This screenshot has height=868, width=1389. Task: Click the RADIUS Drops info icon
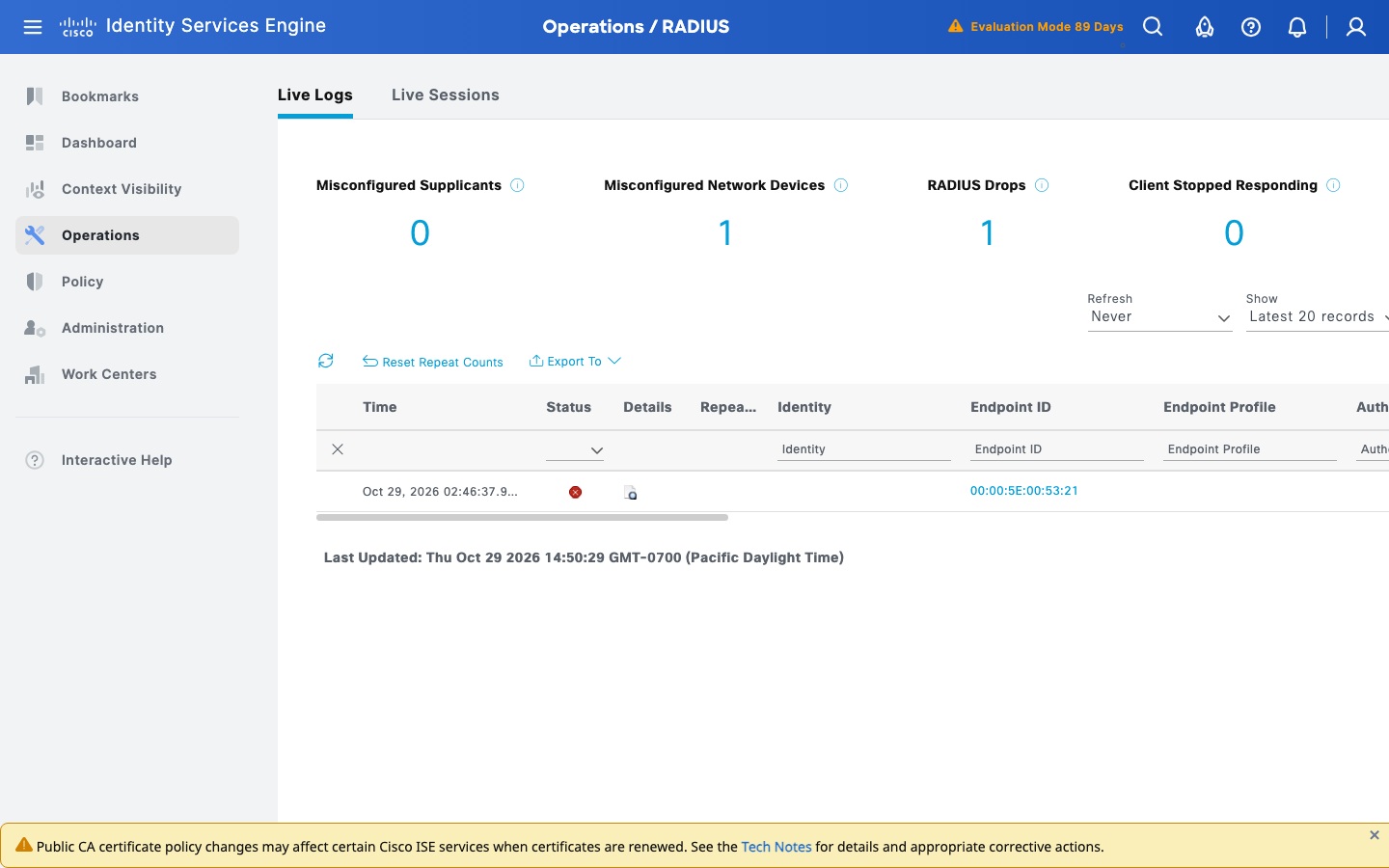pyautogui.click(x=1042, y=185)
